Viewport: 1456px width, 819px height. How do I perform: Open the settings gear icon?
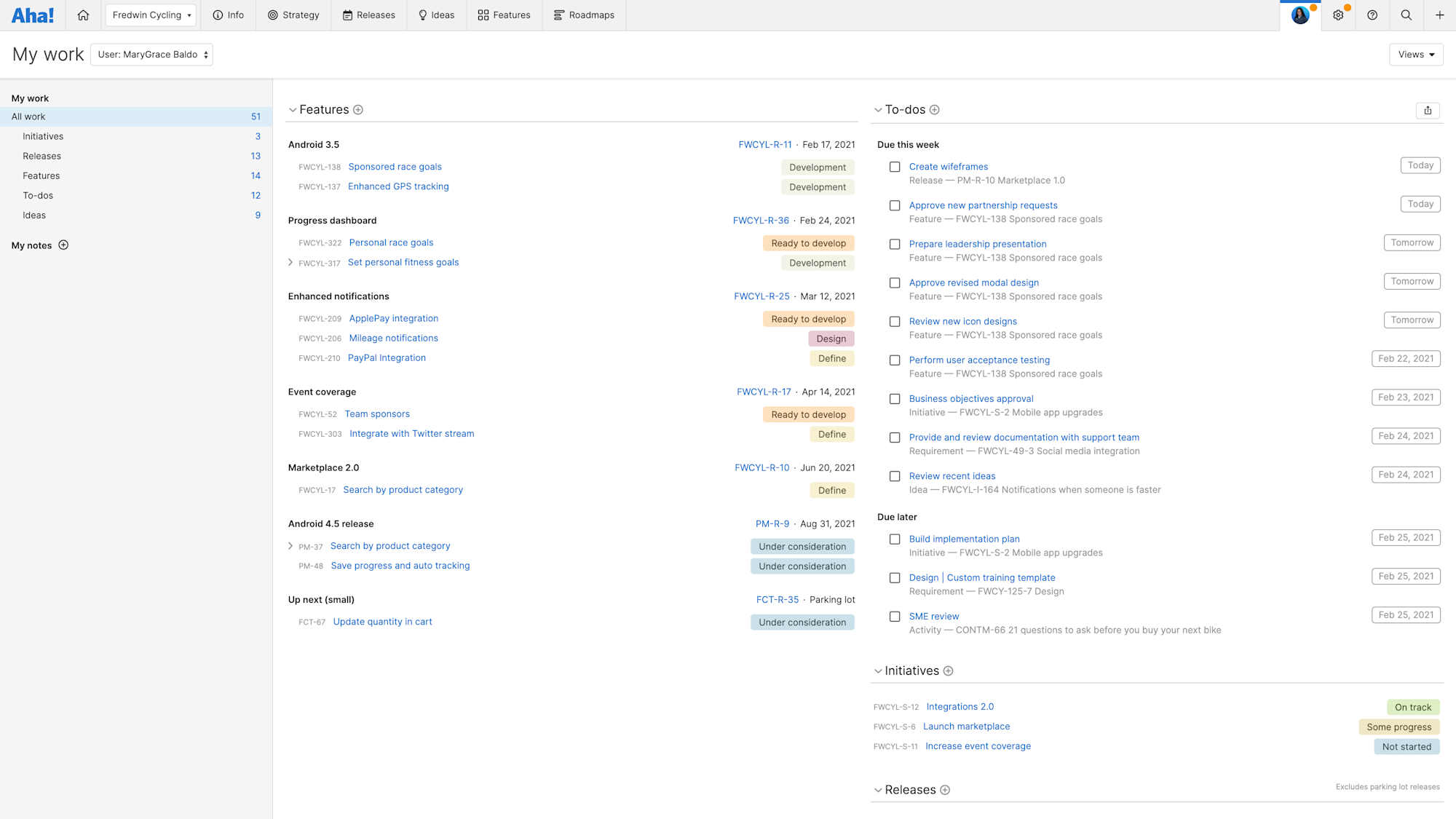(1338, 15)
